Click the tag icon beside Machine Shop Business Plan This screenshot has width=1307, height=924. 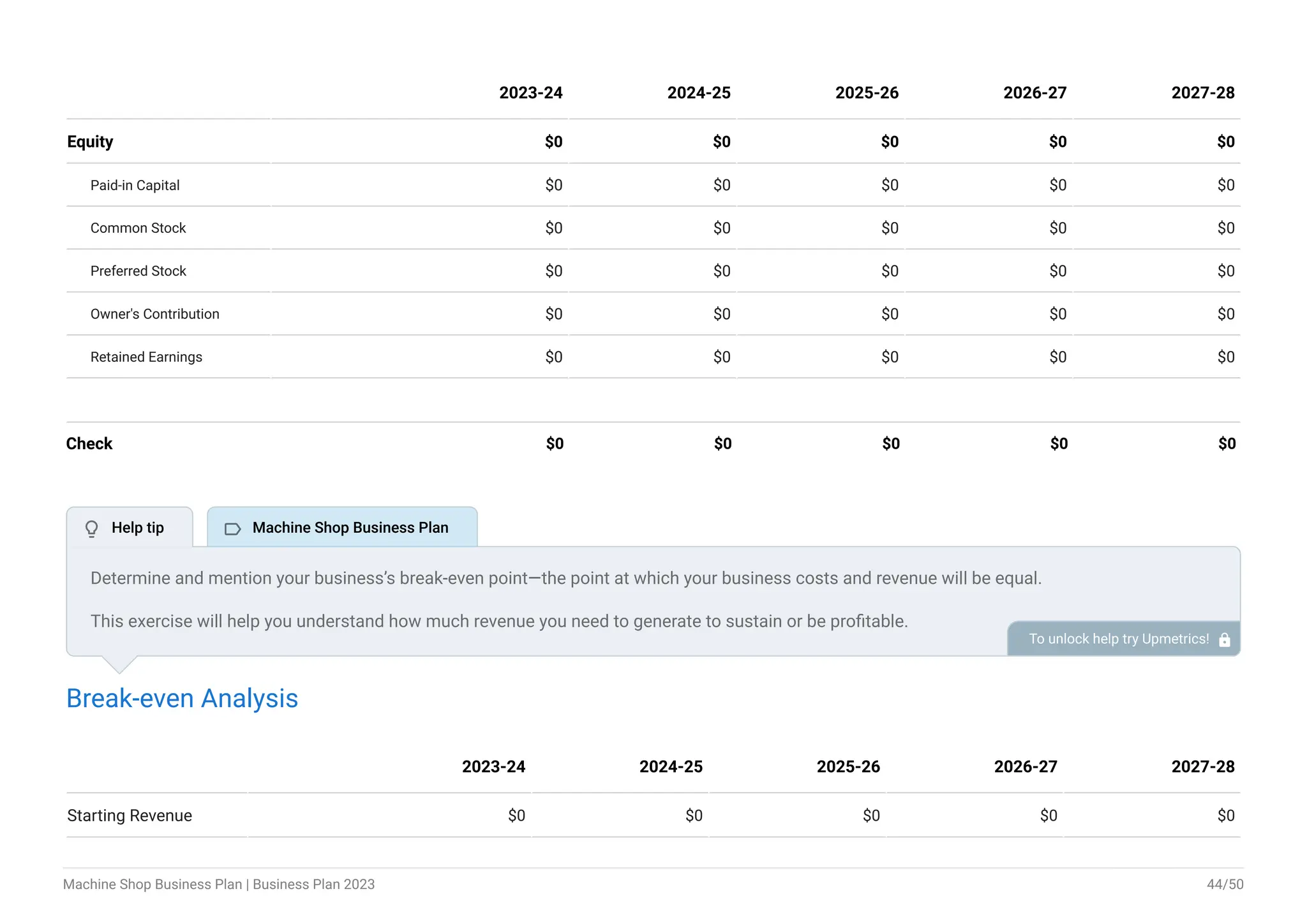click(232, 529)
